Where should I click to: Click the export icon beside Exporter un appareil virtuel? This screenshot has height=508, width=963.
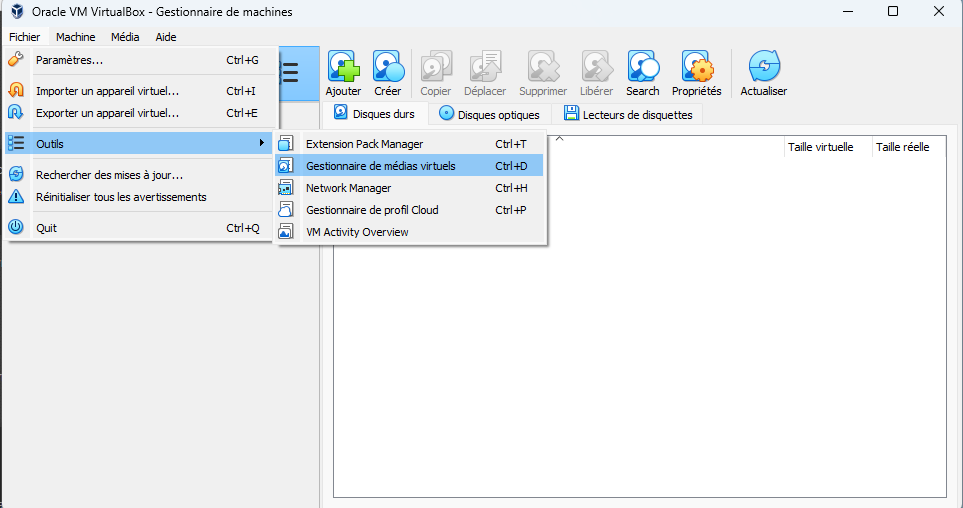(16, 112)
